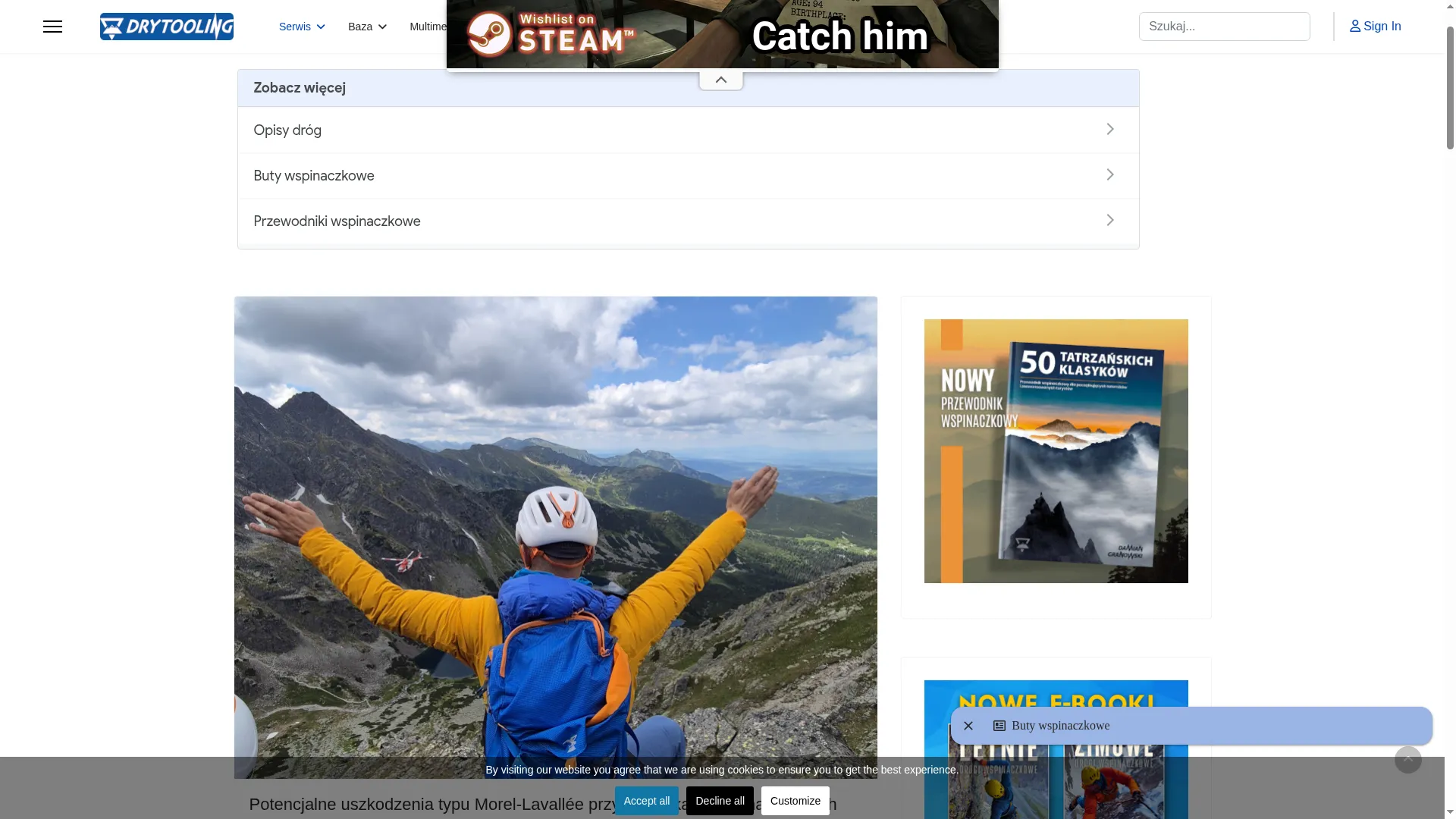Accept all cookies
Image resolution: width=1456 pixels, height=819 pixels.
[x=646, y=801]
